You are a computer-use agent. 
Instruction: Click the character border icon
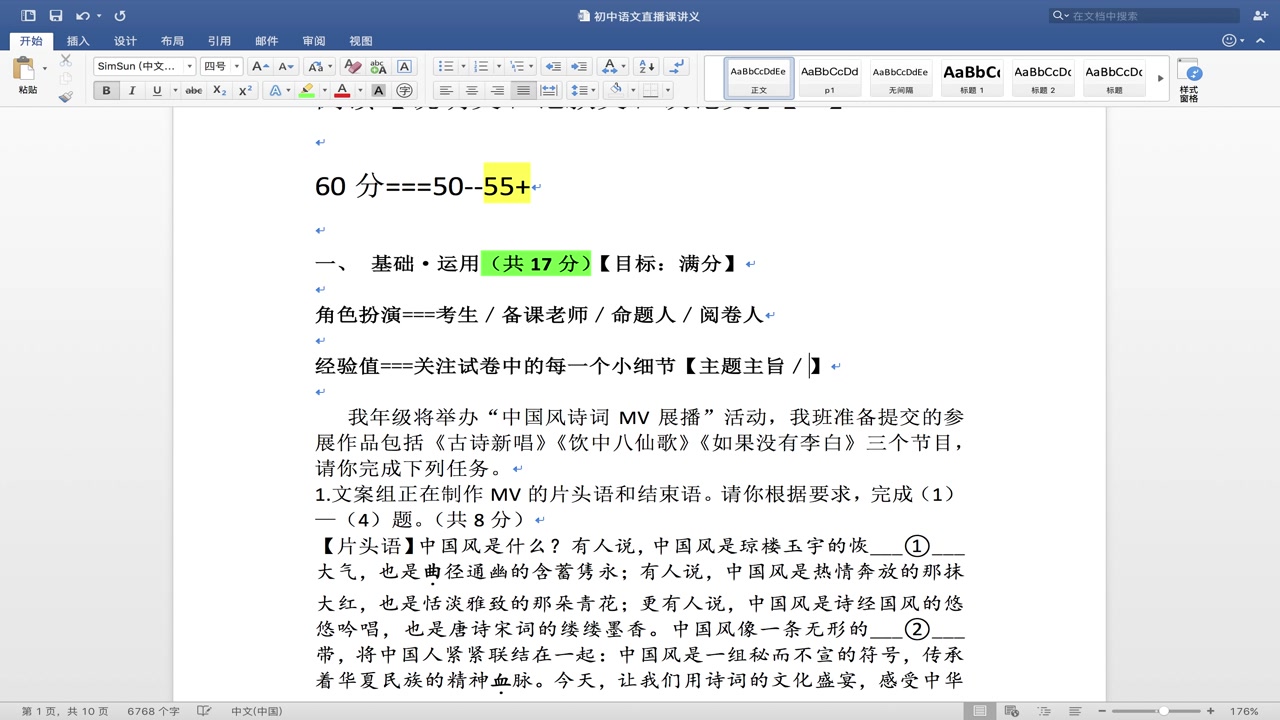404,66
